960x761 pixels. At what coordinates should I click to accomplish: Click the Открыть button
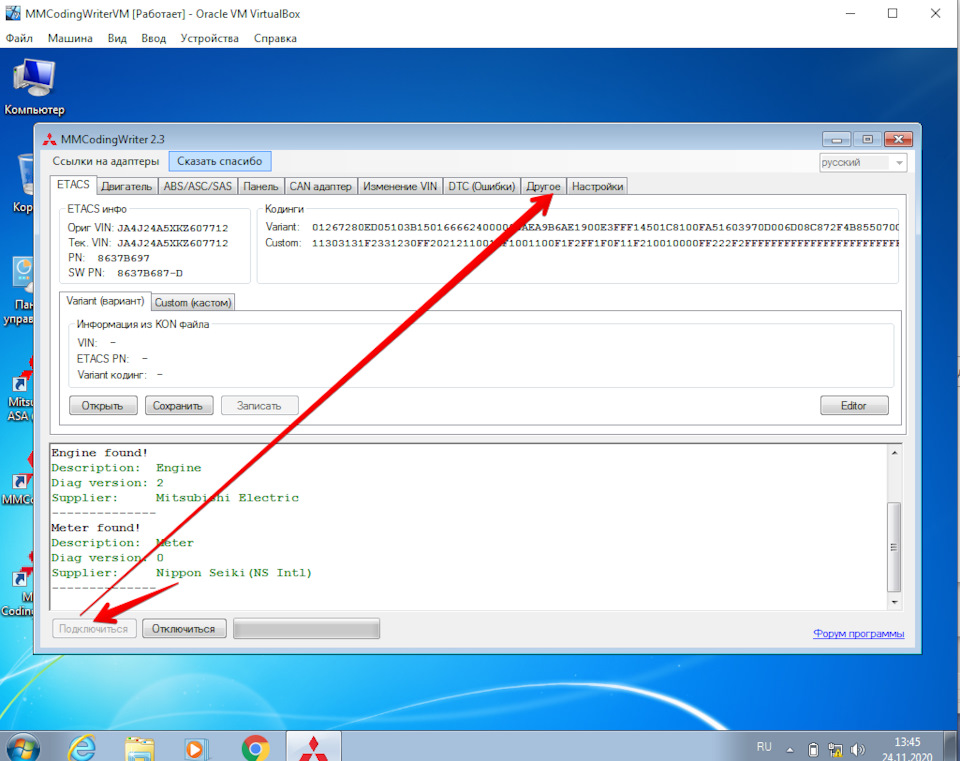[103, 405]
